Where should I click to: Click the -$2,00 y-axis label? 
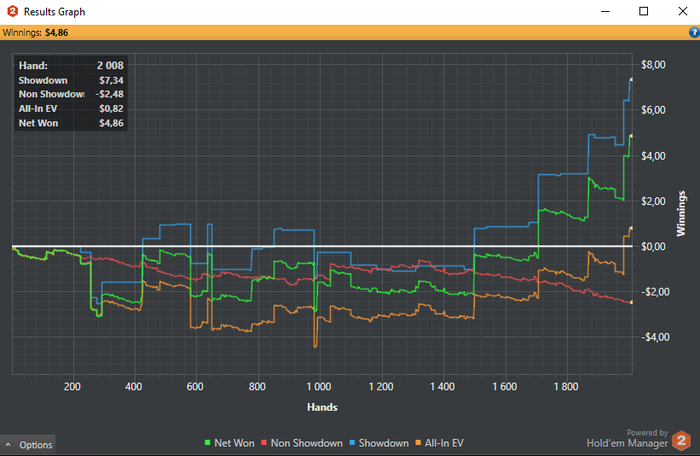655,292
